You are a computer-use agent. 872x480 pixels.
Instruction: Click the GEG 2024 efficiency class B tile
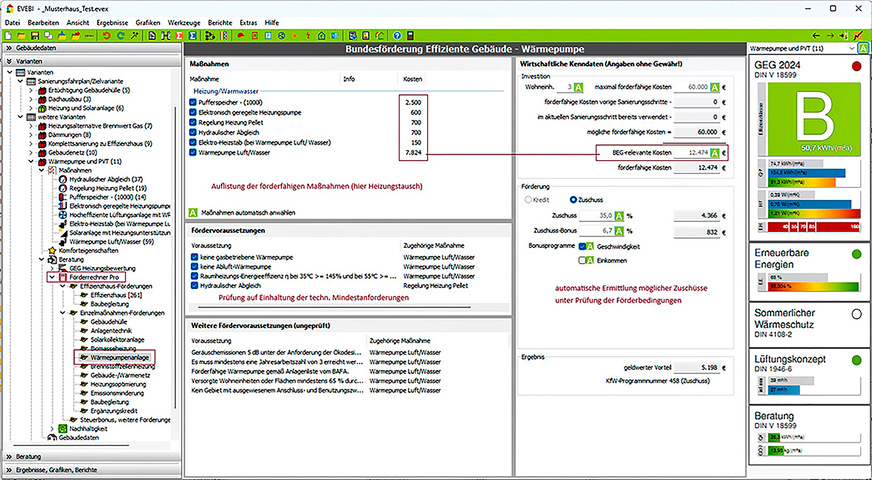(x=814, y=119)
